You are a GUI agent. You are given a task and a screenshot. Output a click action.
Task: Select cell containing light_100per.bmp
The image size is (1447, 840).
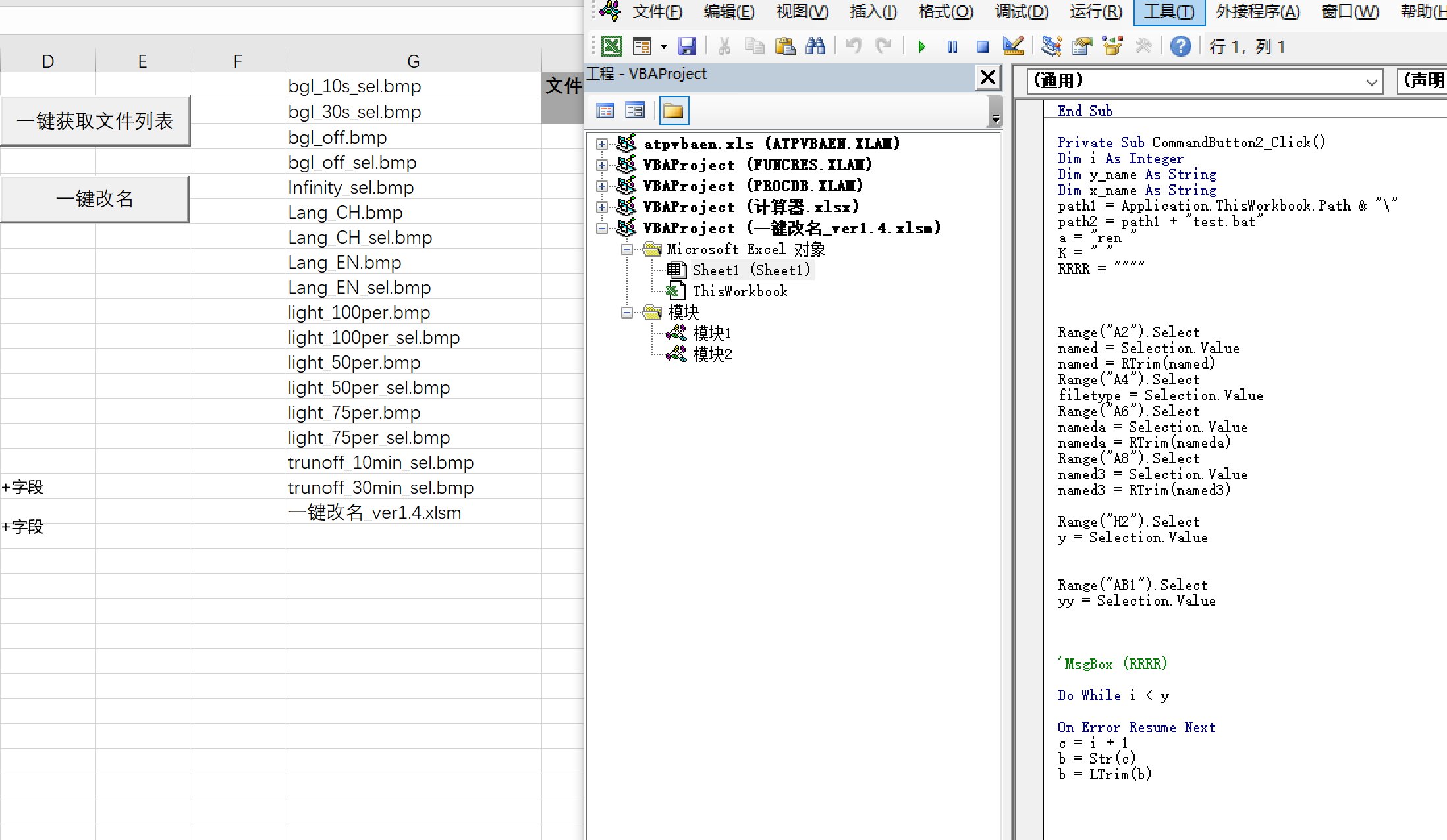tap(413, 313)
